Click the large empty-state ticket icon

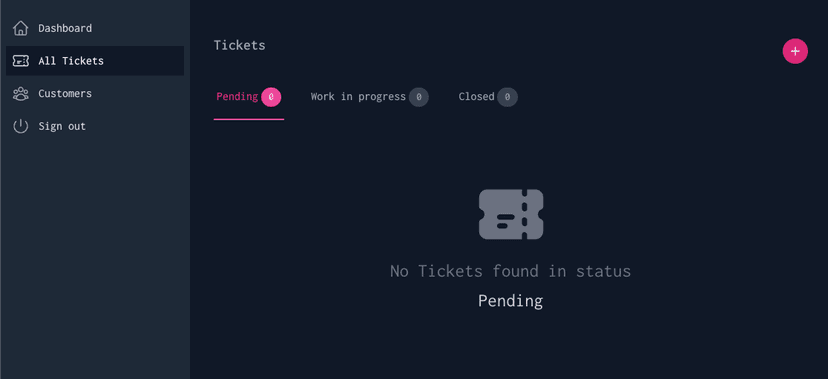tap(511, 214)
